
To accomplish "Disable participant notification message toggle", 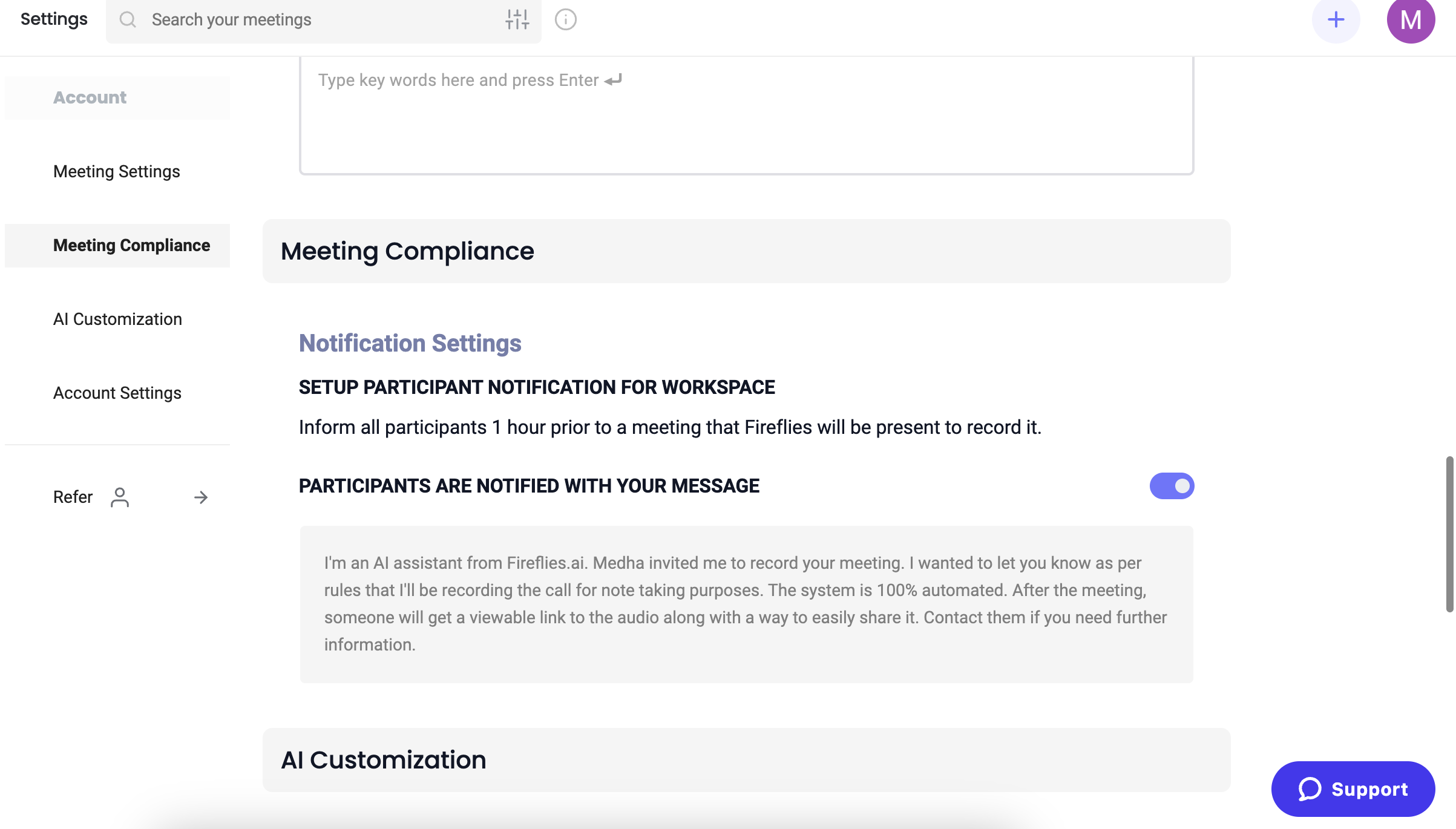I will [x=1172, y=486].
